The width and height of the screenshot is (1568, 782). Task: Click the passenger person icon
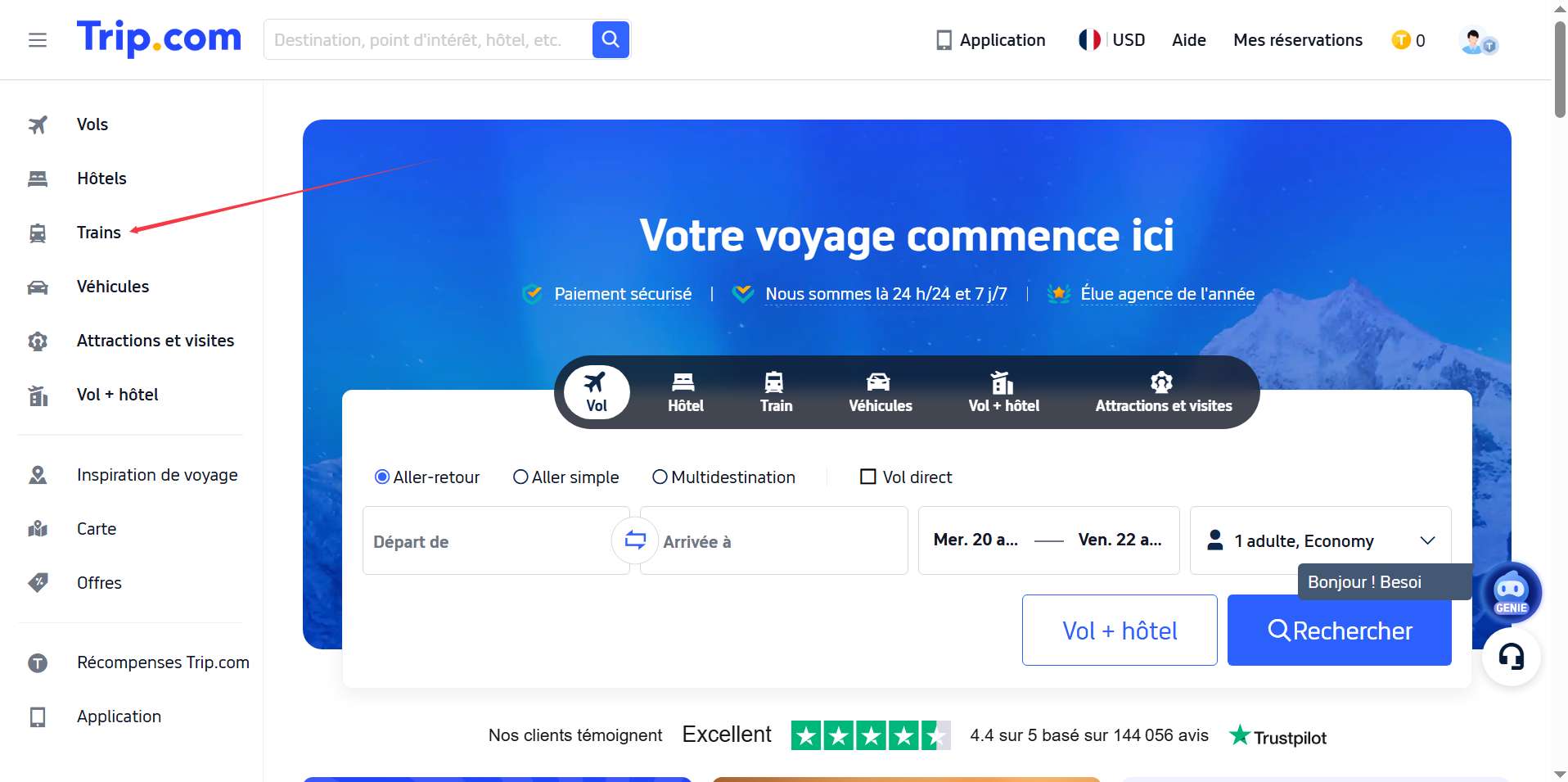point(1215,540)
